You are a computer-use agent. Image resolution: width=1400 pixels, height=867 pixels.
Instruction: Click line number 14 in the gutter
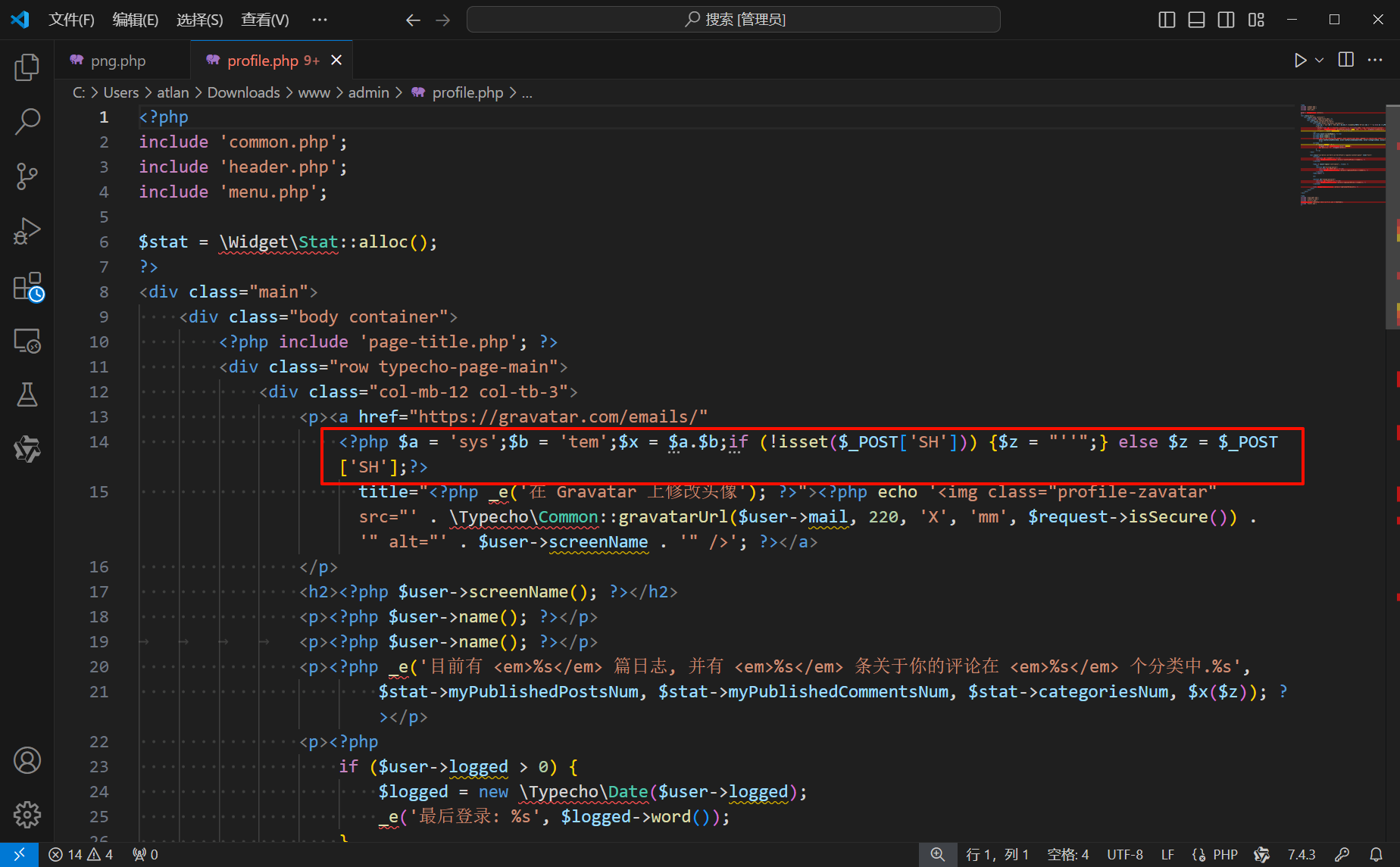(x=99, y=441)
